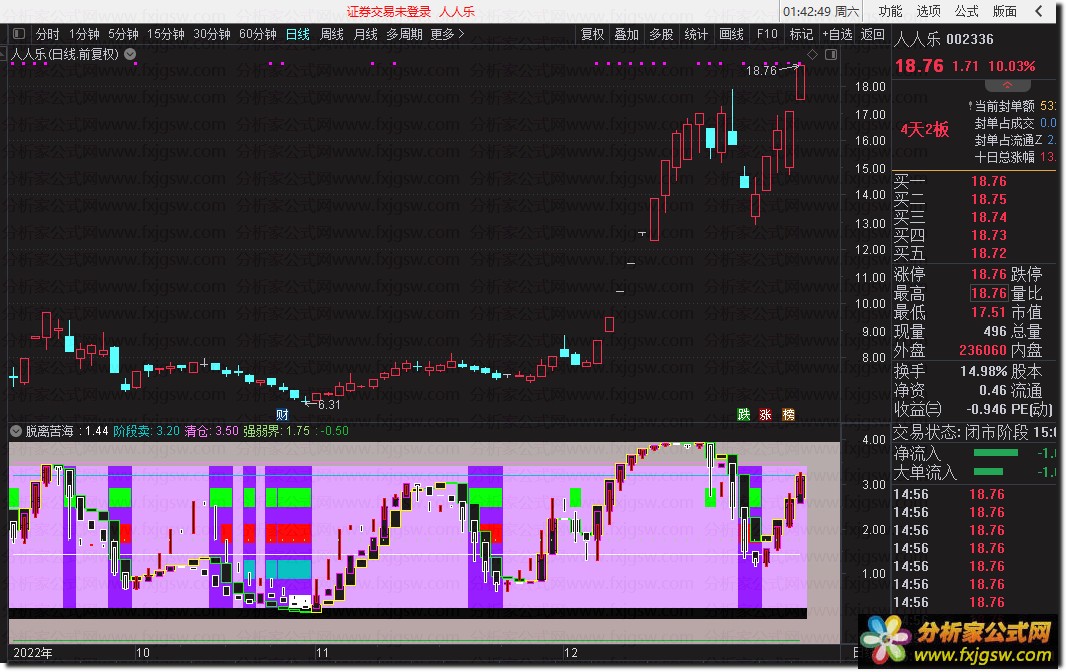Click the 清仓 3.50 indicator label
This screenshot has width=1068, height=672.
coord(212,431)
